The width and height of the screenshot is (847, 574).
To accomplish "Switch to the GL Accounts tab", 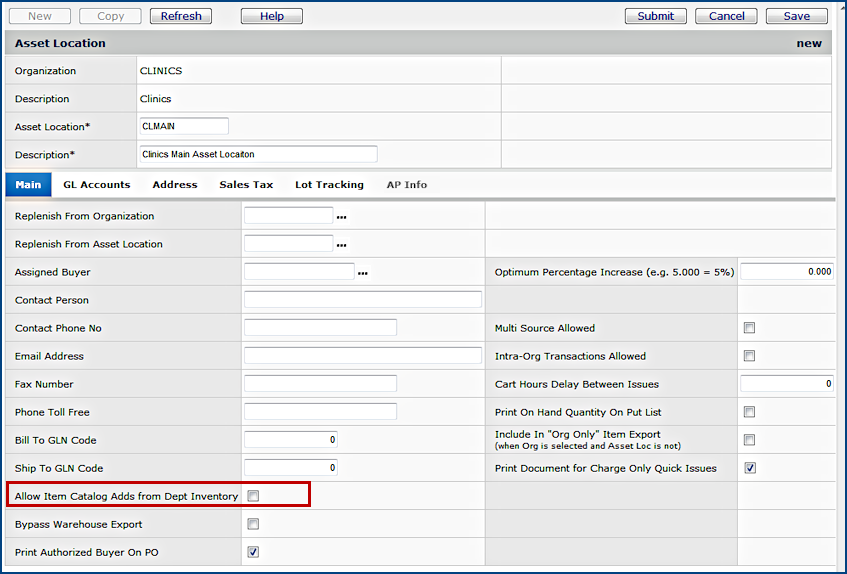I will pos(97,185).
